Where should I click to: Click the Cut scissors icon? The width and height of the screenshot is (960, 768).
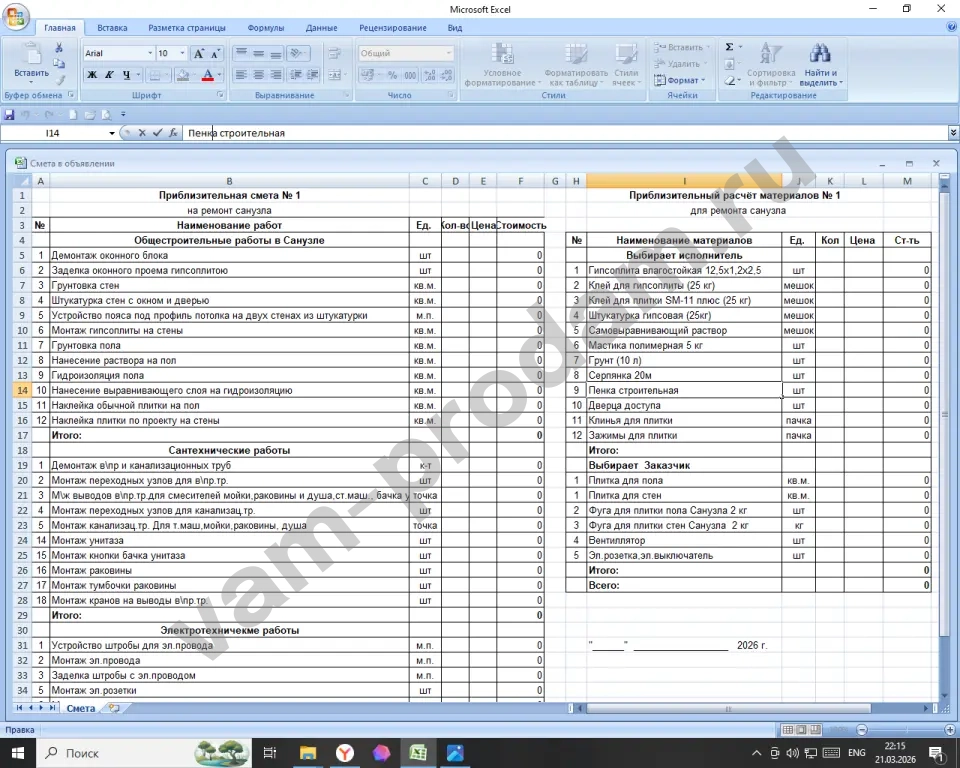pos(59,47)
